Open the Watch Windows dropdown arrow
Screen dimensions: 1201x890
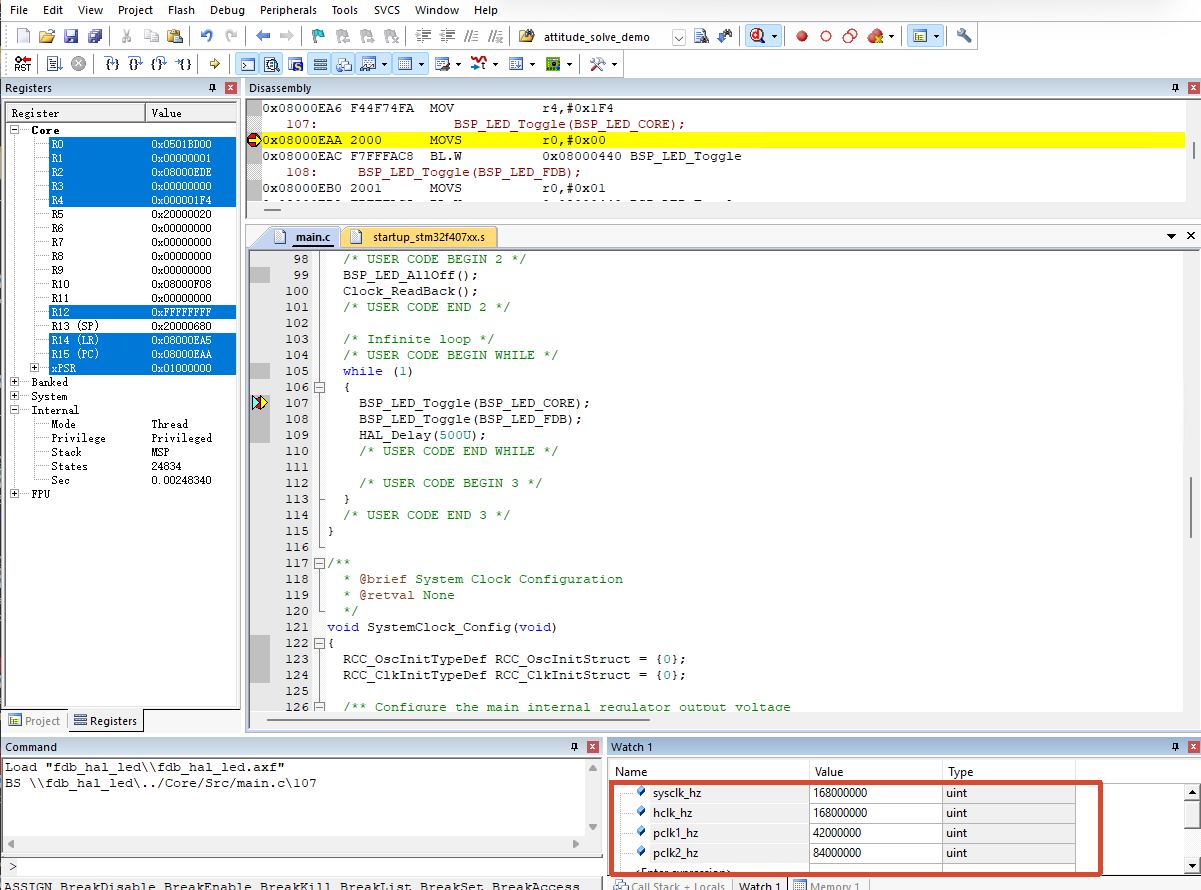pos(385,64)
